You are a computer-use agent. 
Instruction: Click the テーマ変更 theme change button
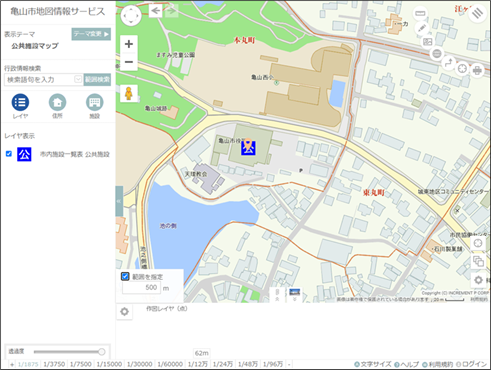[91, 34]
